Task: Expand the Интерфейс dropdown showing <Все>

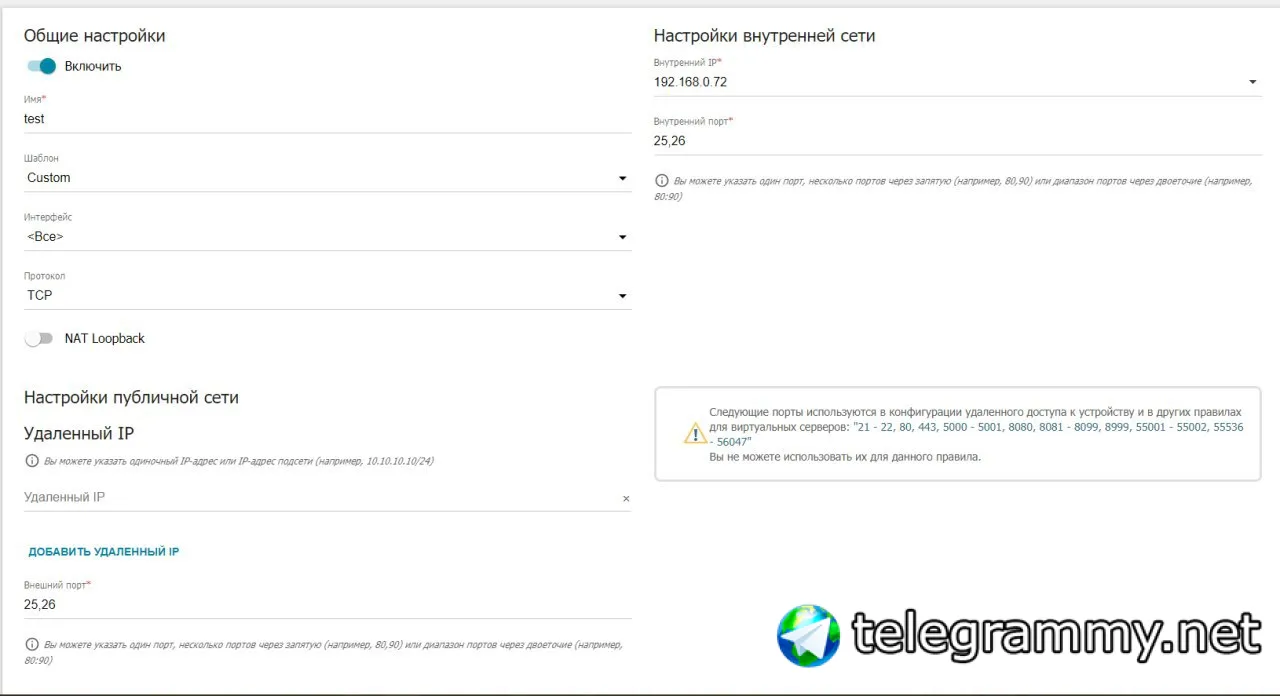Action: click(x=327, y=237)
